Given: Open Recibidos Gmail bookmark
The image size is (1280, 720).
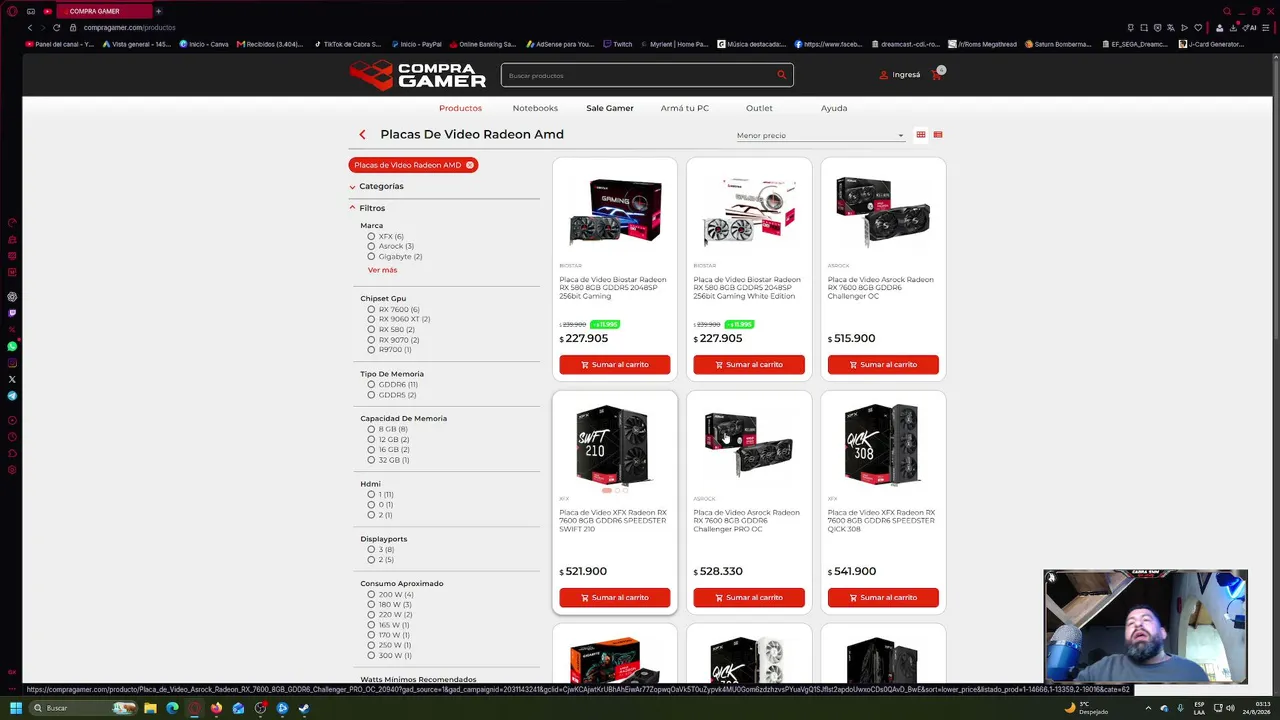Looking at the screenshot, I should 270,44.
